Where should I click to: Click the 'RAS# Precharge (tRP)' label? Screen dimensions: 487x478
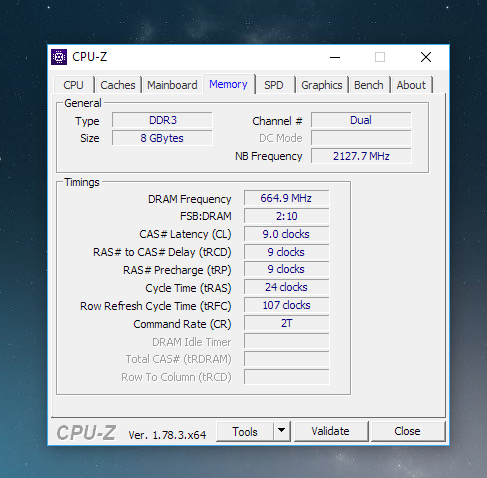point(177,270)
